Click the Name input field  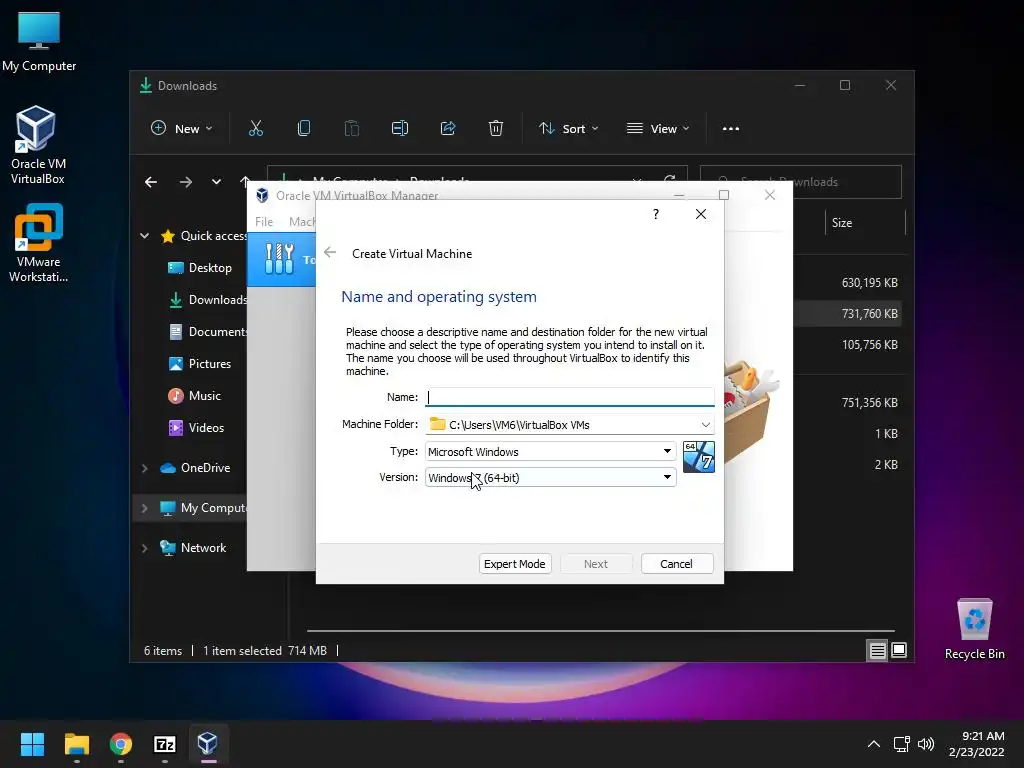click(x=569, y=397)
